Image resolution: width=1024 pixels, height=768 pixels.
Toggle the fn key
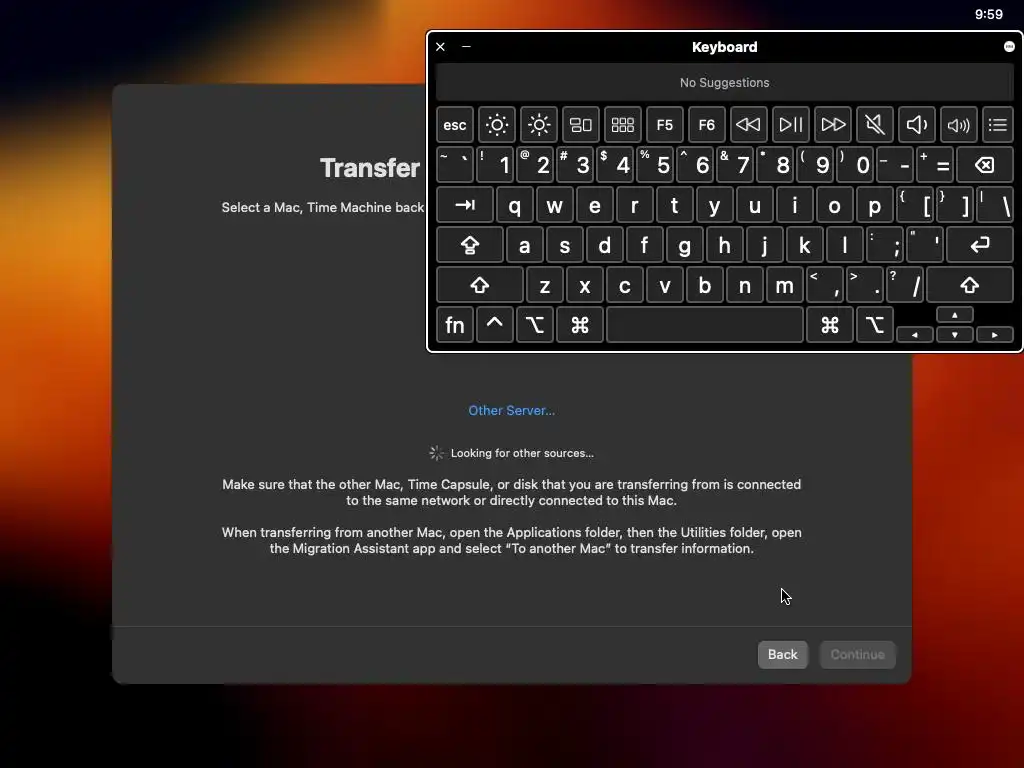(x=455, y=325)
